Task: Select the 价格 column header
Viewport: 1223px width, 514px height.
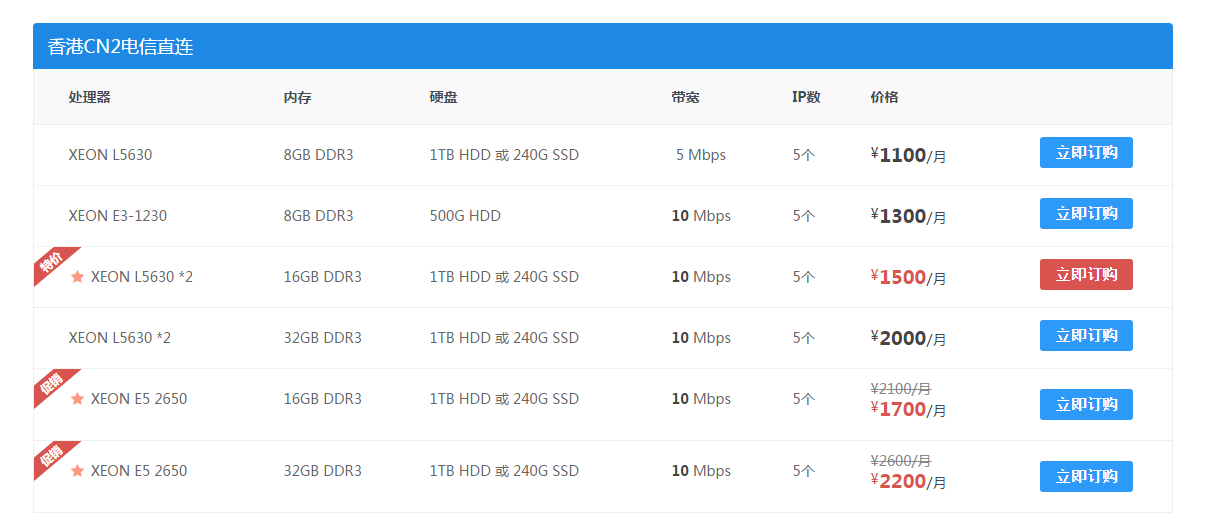Action: click(x=884, y=97)
